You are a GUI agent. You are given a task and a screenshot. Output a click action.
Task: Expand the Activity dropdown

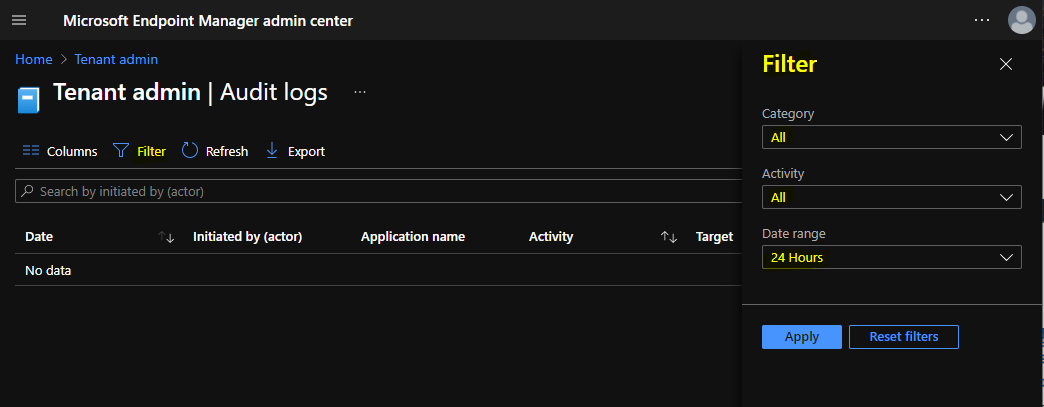pyautogui.click(x=891, y=197)
